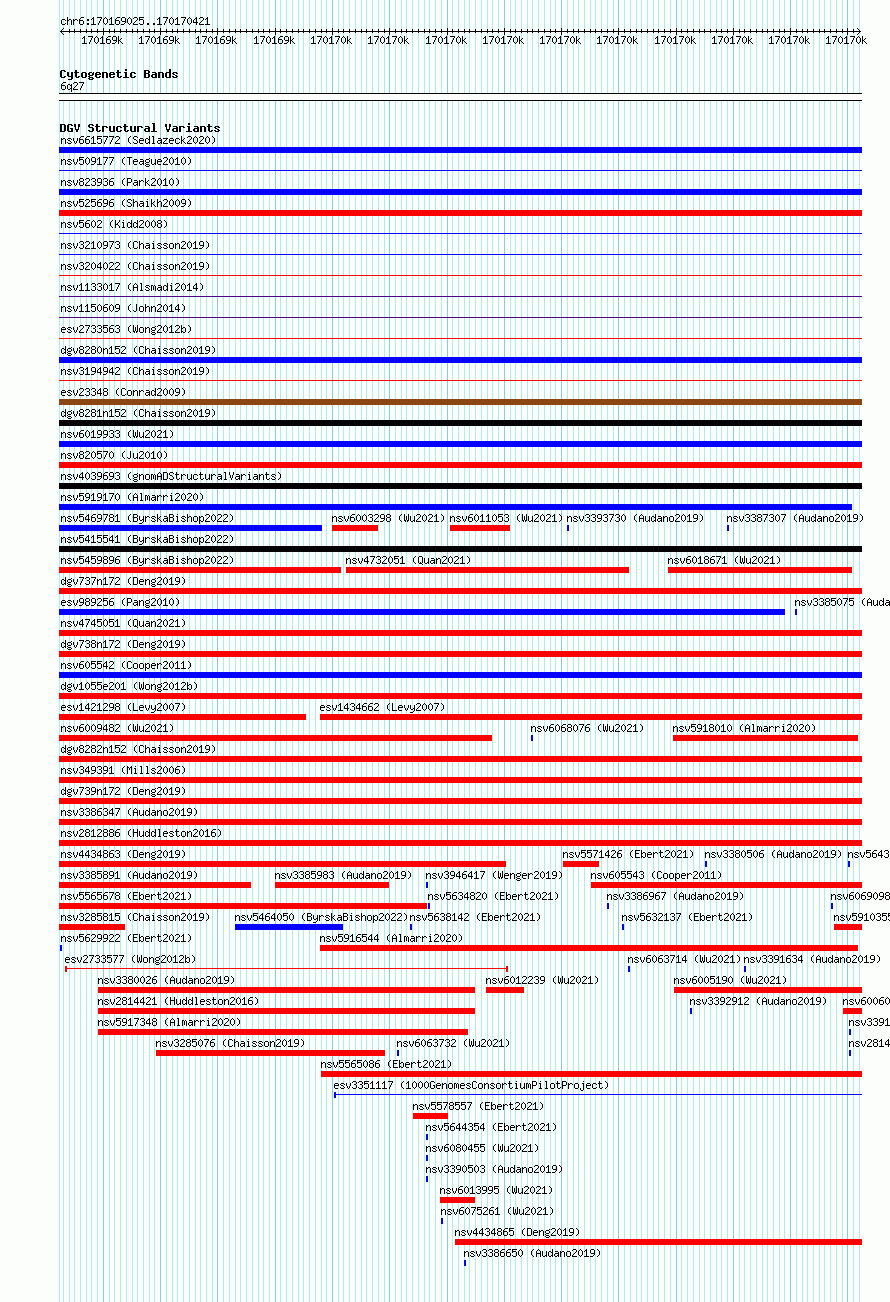Click nsv1133017 (Alsmadi2014) label
Viewport: 890px width, 1302px height.
[x=131, y=287]
